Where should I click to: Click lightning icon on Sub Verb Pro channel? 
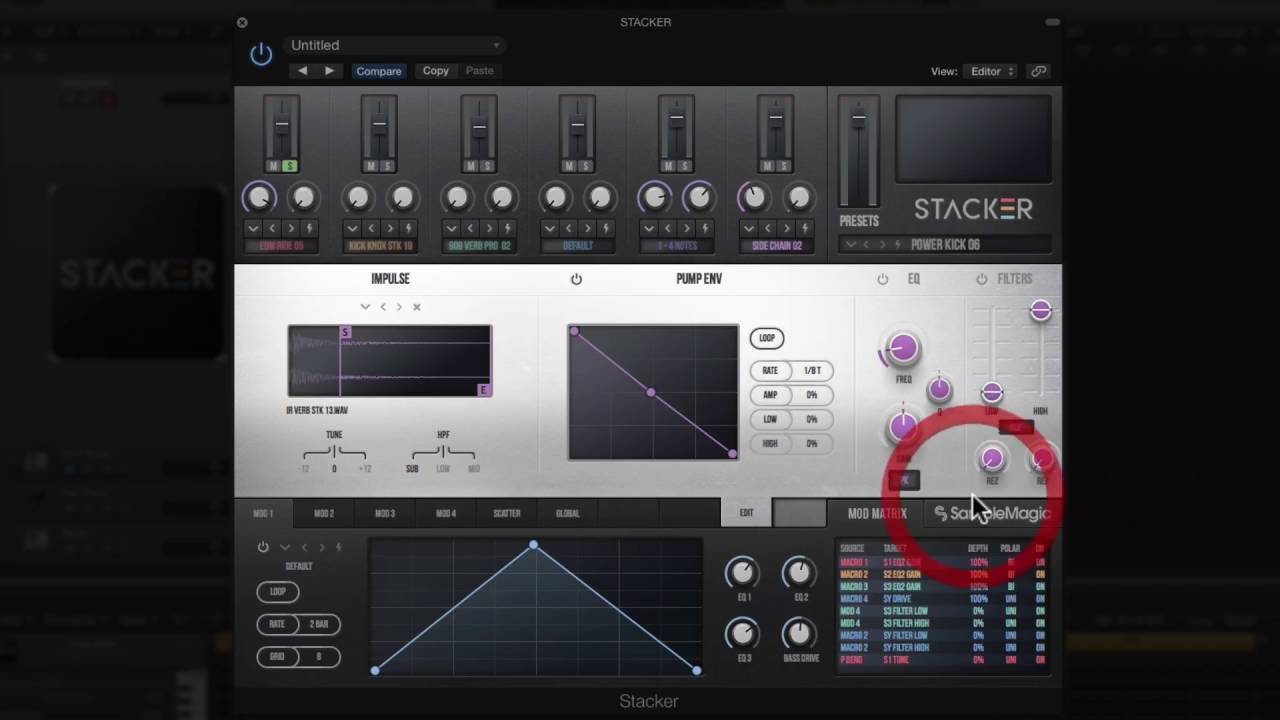507,228
